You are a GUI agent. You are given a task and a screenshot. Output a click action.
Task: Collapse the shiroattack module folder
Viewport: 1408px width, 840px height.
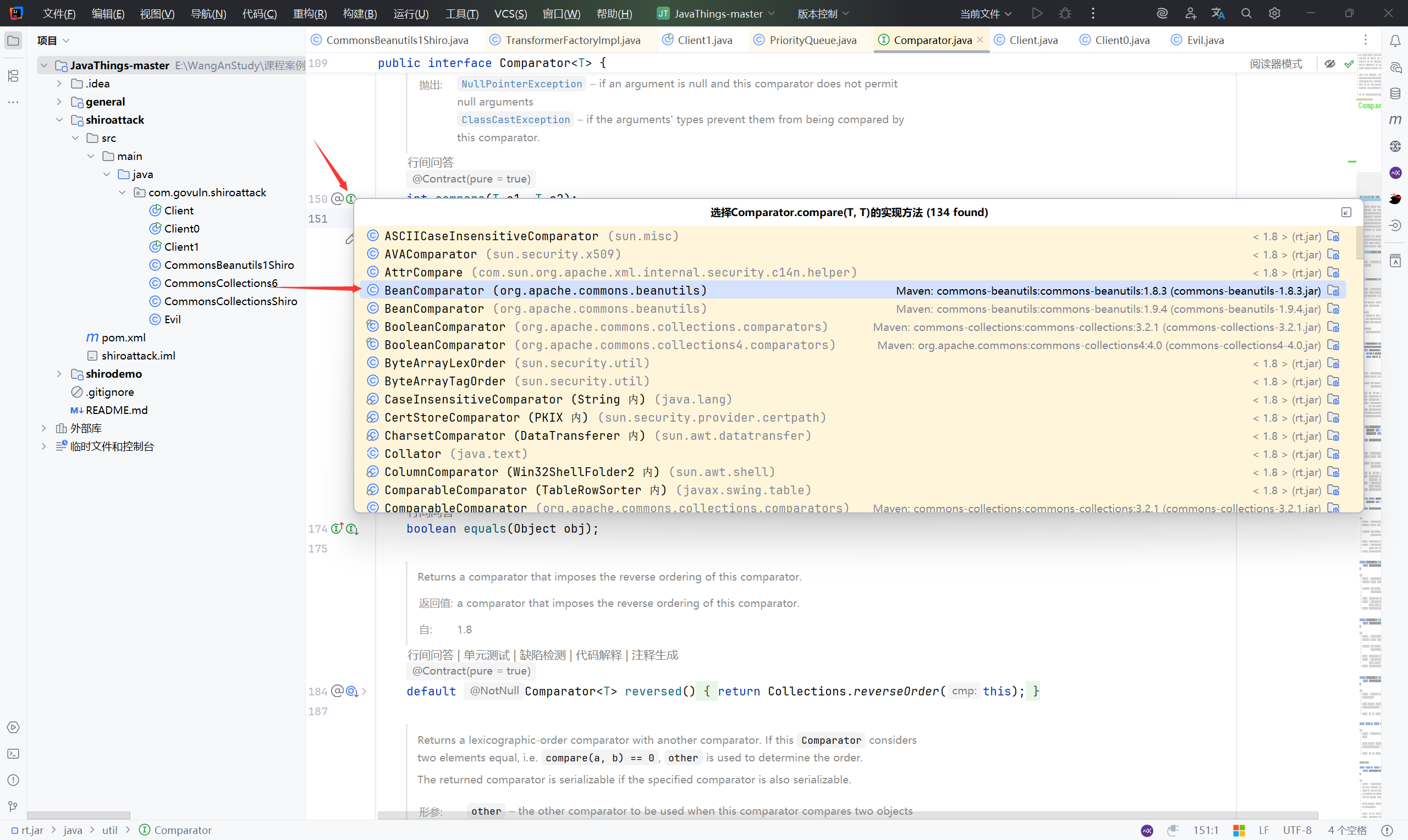pyautogui.click(x=59, y=120)
